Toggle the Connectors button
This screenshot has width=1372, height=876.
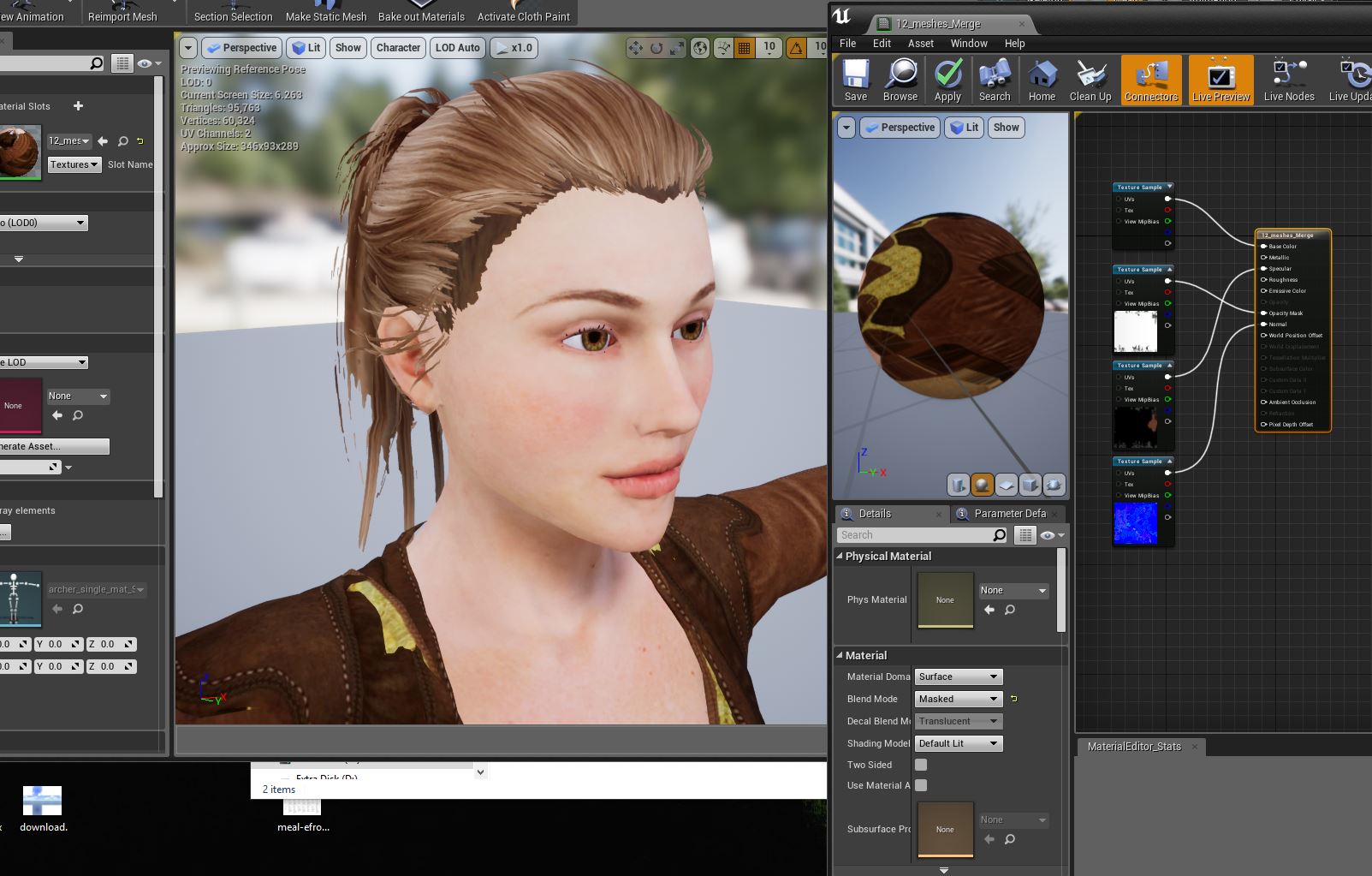1151,80
